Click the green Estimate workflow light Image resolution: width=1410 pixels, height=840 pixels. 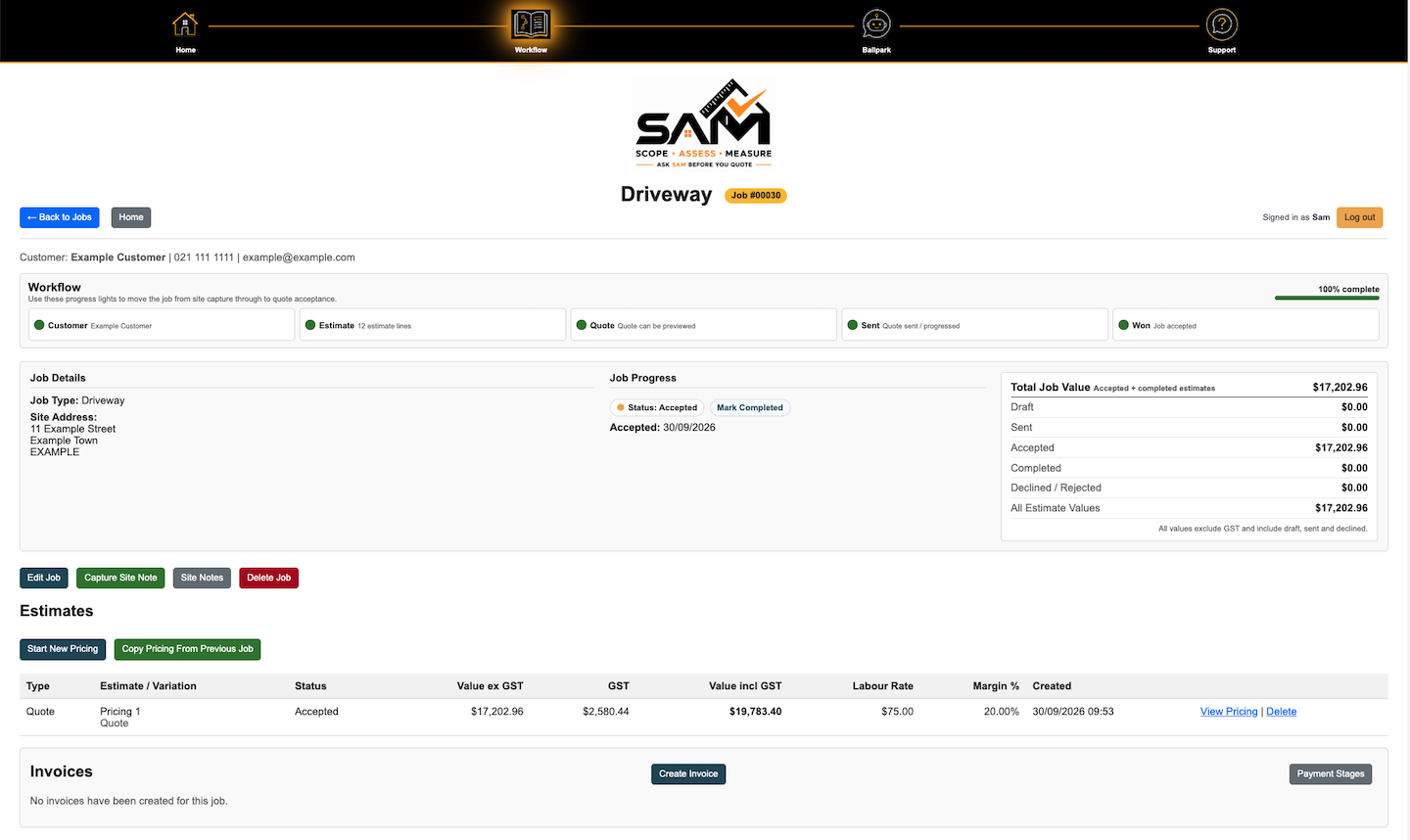(x=310, y=325)
